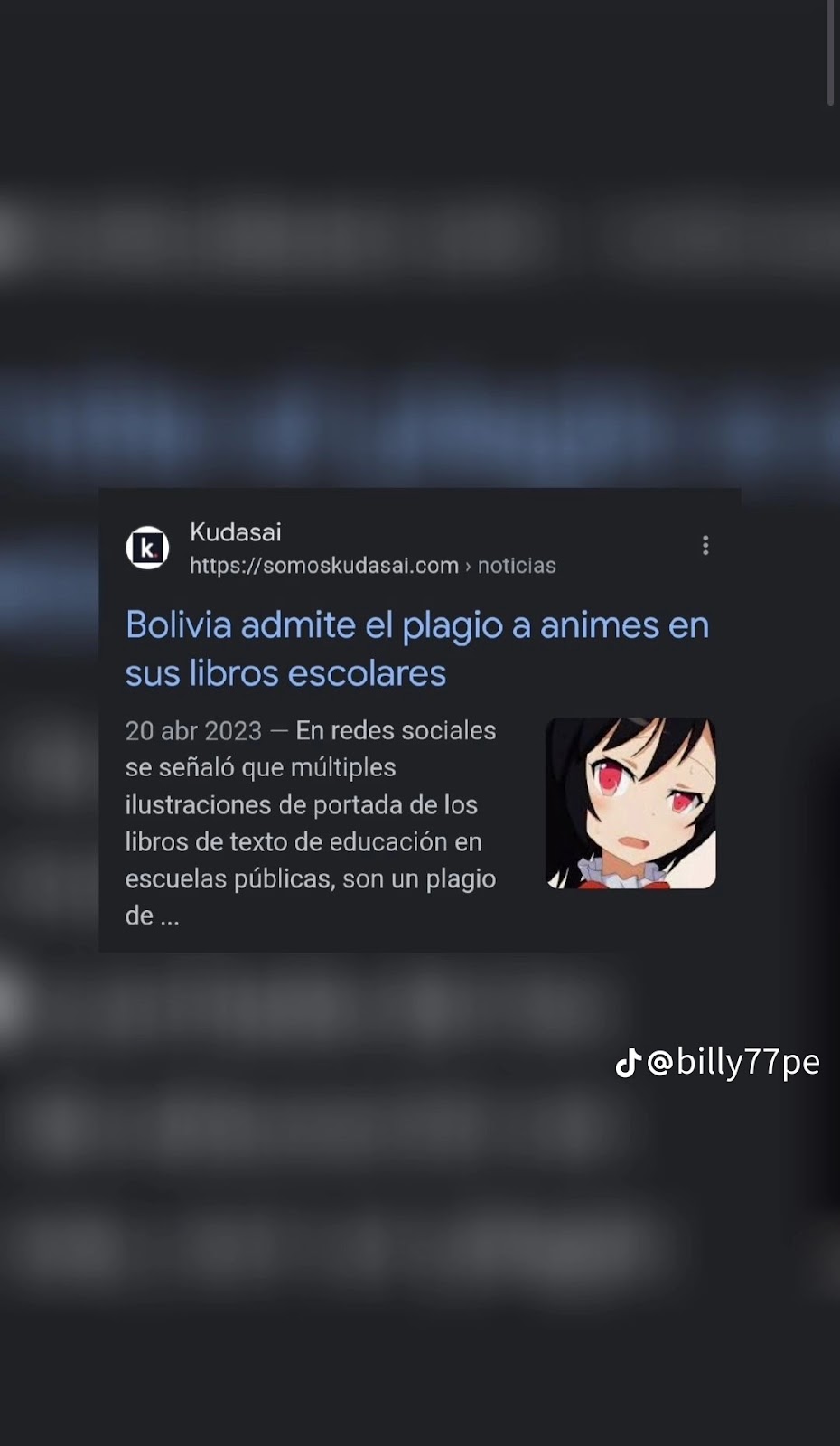Click the snippet text 'En redes sociales'
The image size is (840, 1446).
[396, 730]
